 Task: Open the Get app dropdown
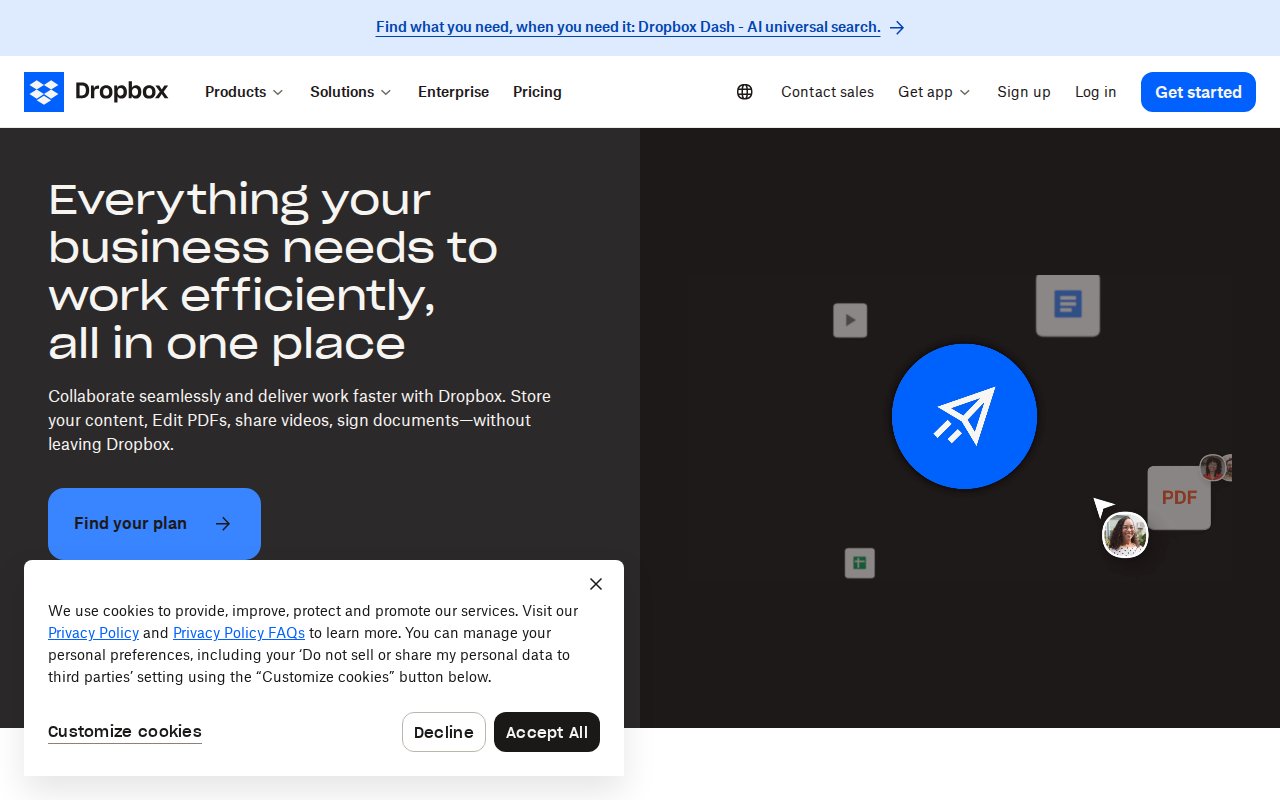click(x=934, y=92)
